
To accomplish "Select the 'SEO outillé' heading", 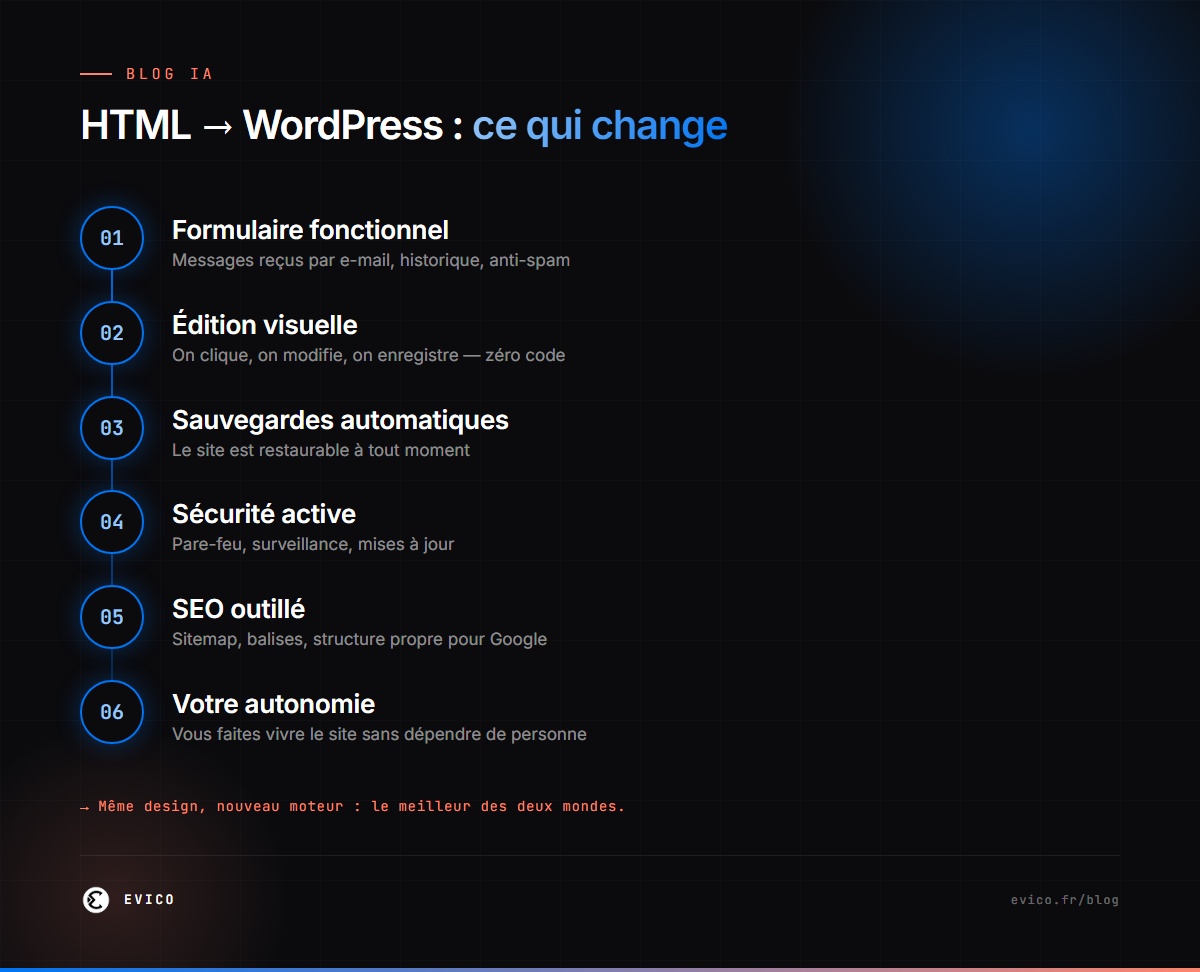I will pos(239,609).
